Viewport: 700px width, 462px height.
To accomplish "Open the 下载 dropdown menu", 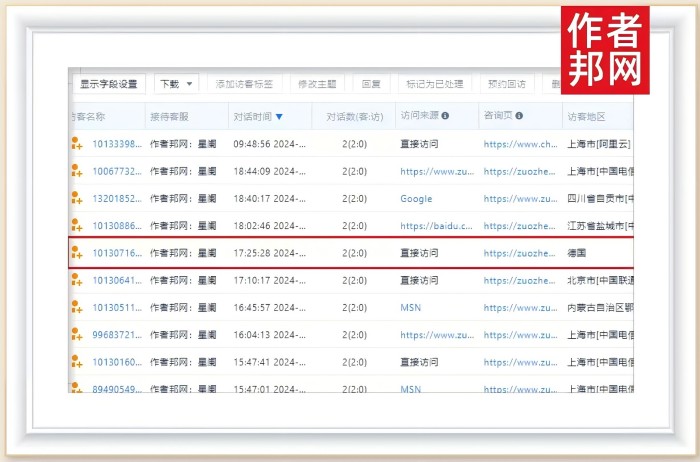I will point(176,84).
